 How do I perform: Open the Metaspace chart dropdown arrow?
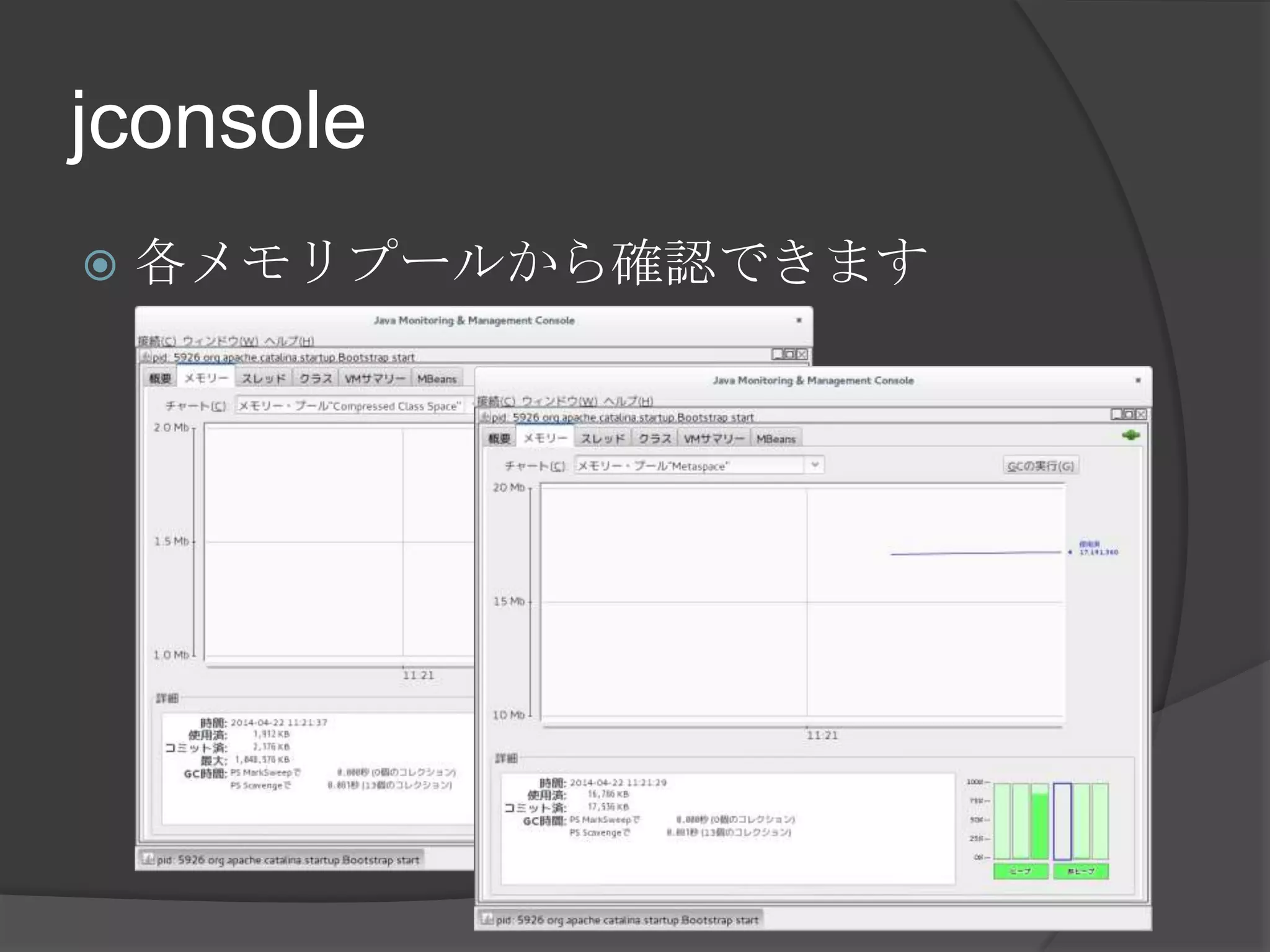(x=815, y=465)
